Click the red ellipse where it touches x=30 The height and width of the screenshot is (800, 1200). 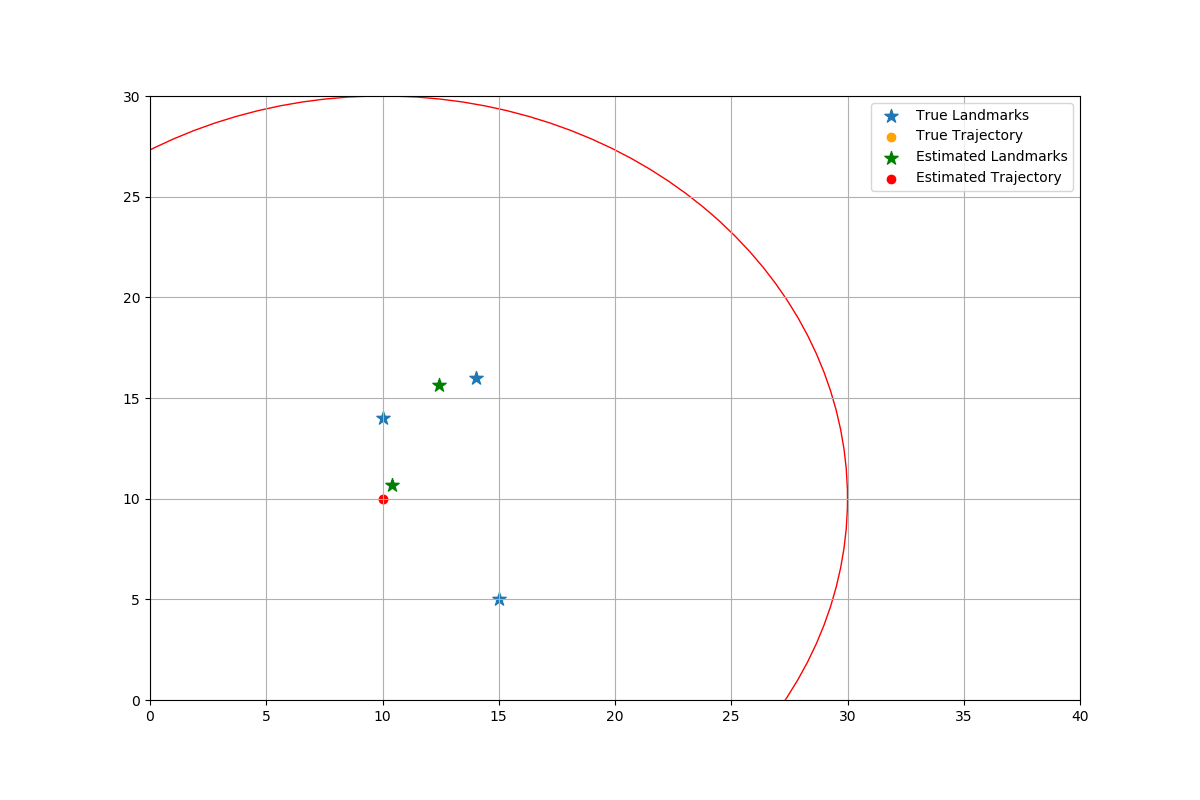click(848, 499)
